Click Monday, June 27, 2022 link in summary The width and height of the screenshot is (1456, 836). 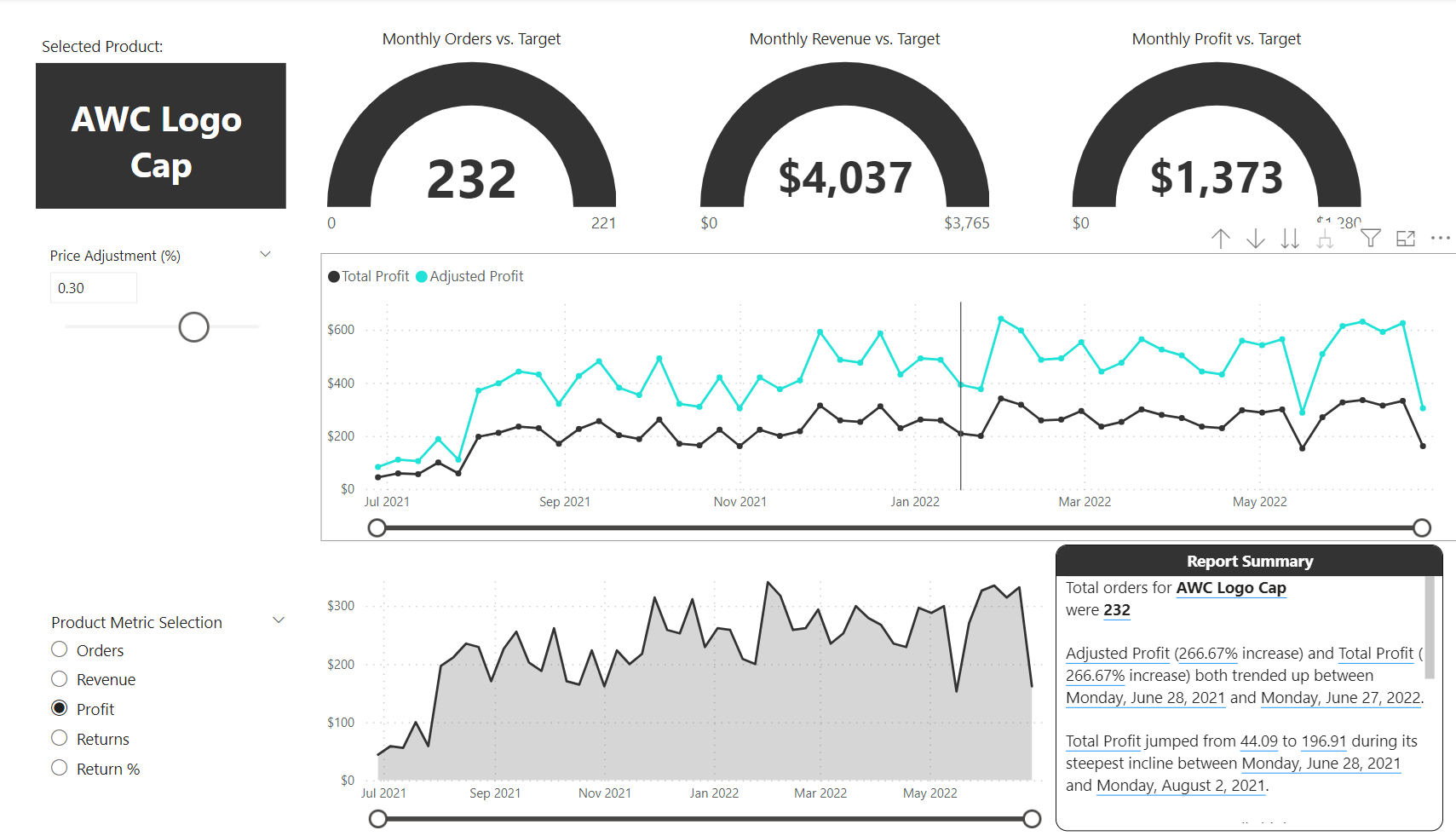pyautogui.click(x=1341, y=698)
